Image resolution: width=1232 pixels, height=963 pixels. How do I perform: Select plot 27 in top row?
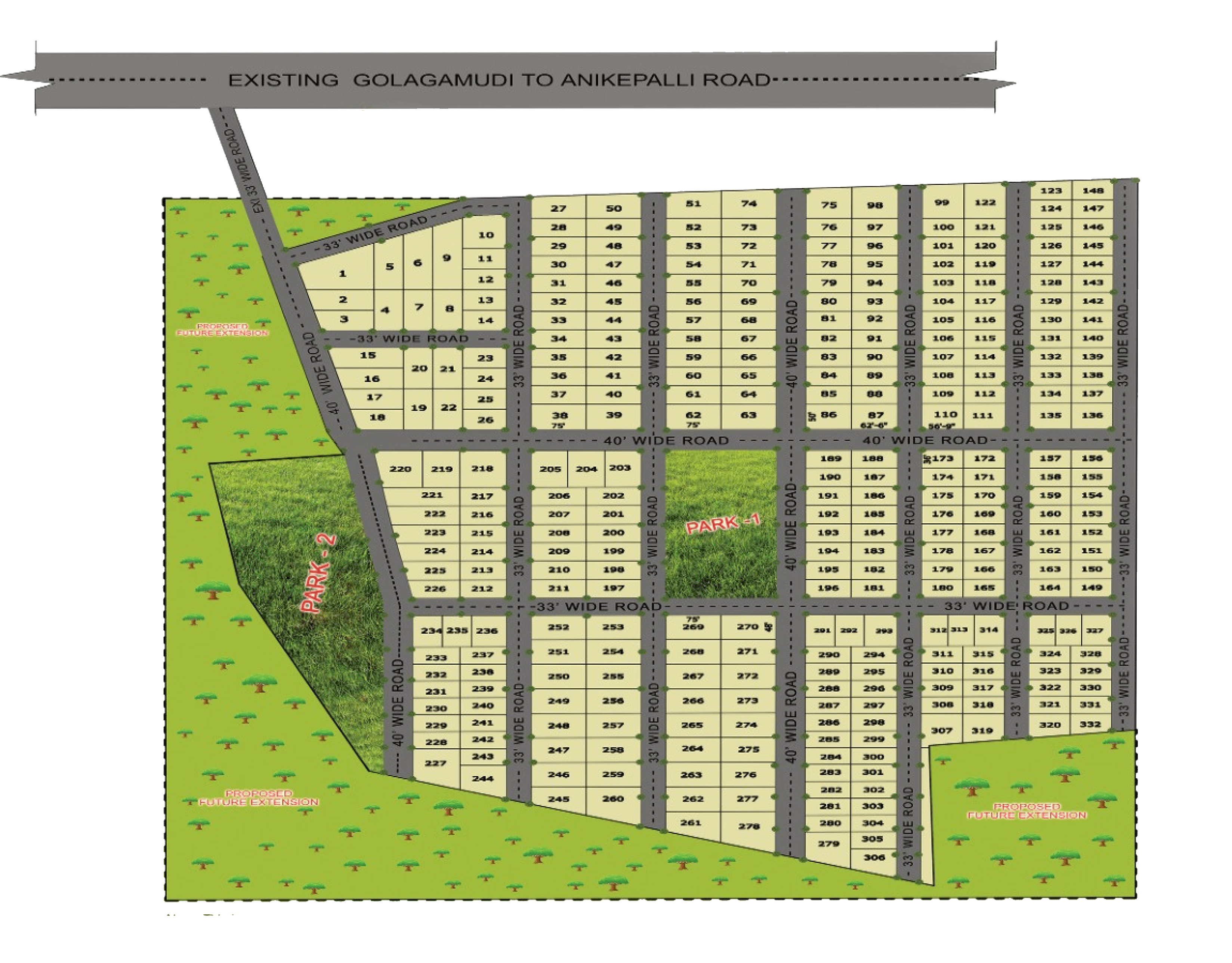558,208
